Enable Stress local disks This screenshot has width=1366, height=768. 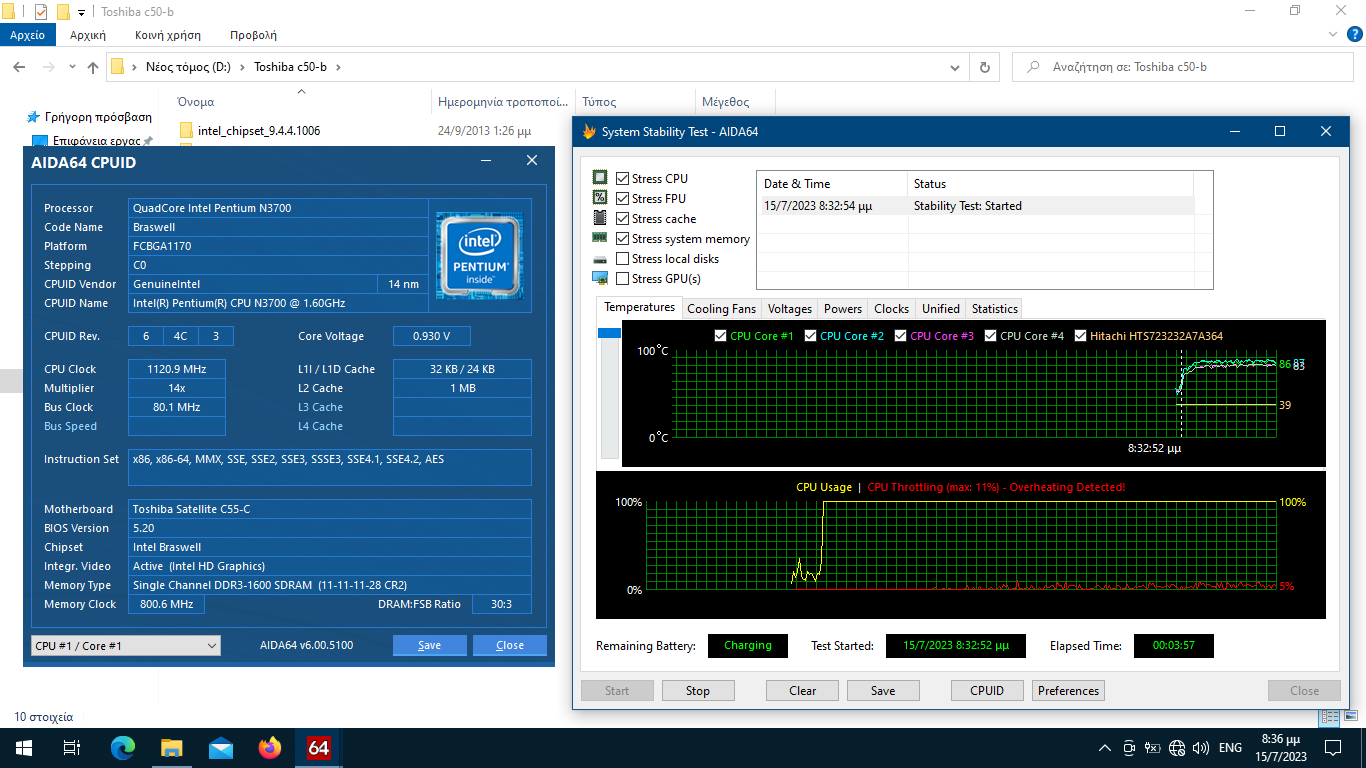tap(623, 258)
